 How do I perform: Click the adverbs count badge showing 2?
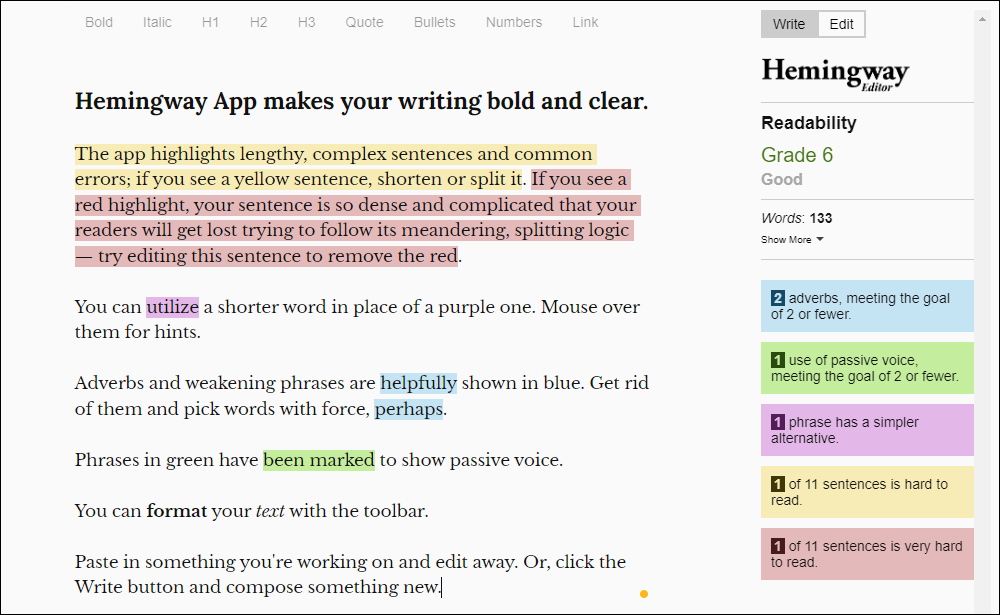[x=777, y=298]
